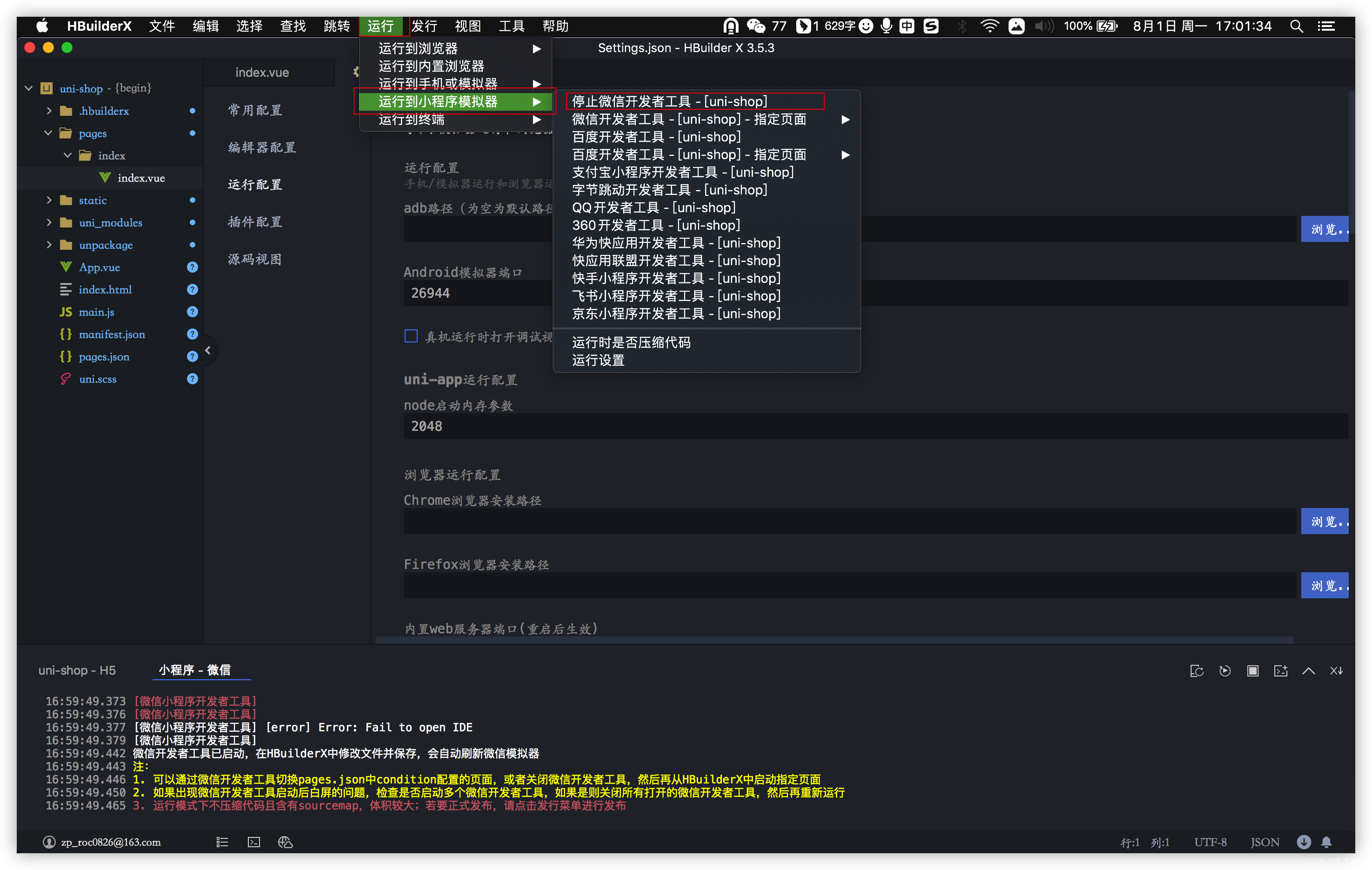The width and height of the screenshot is (1372, 870).
Task: Click the question badge beside App.vue
Action: tap(192, 267)
